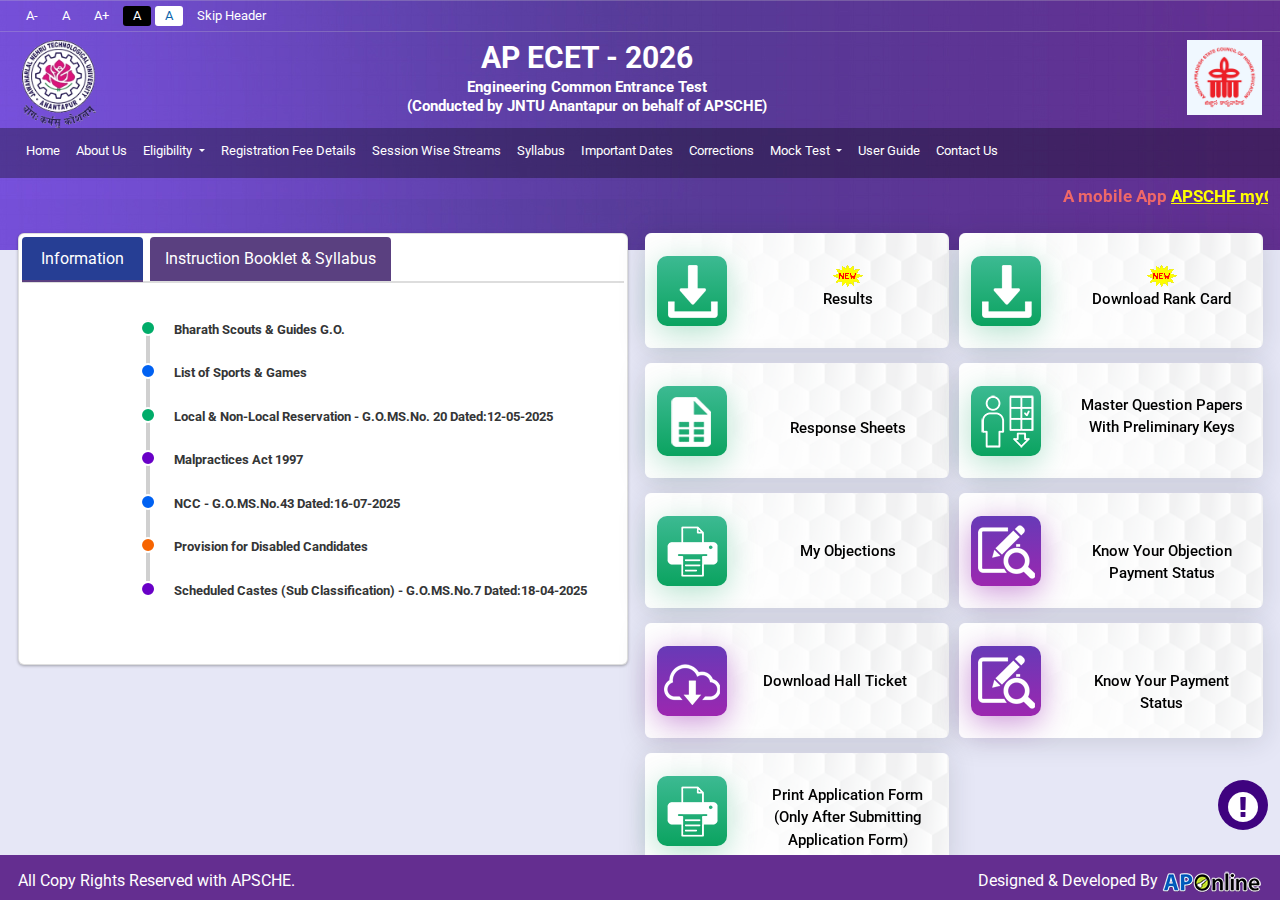
Task: Click the JNTU Anantapur logo
Action: click(59, 82)
